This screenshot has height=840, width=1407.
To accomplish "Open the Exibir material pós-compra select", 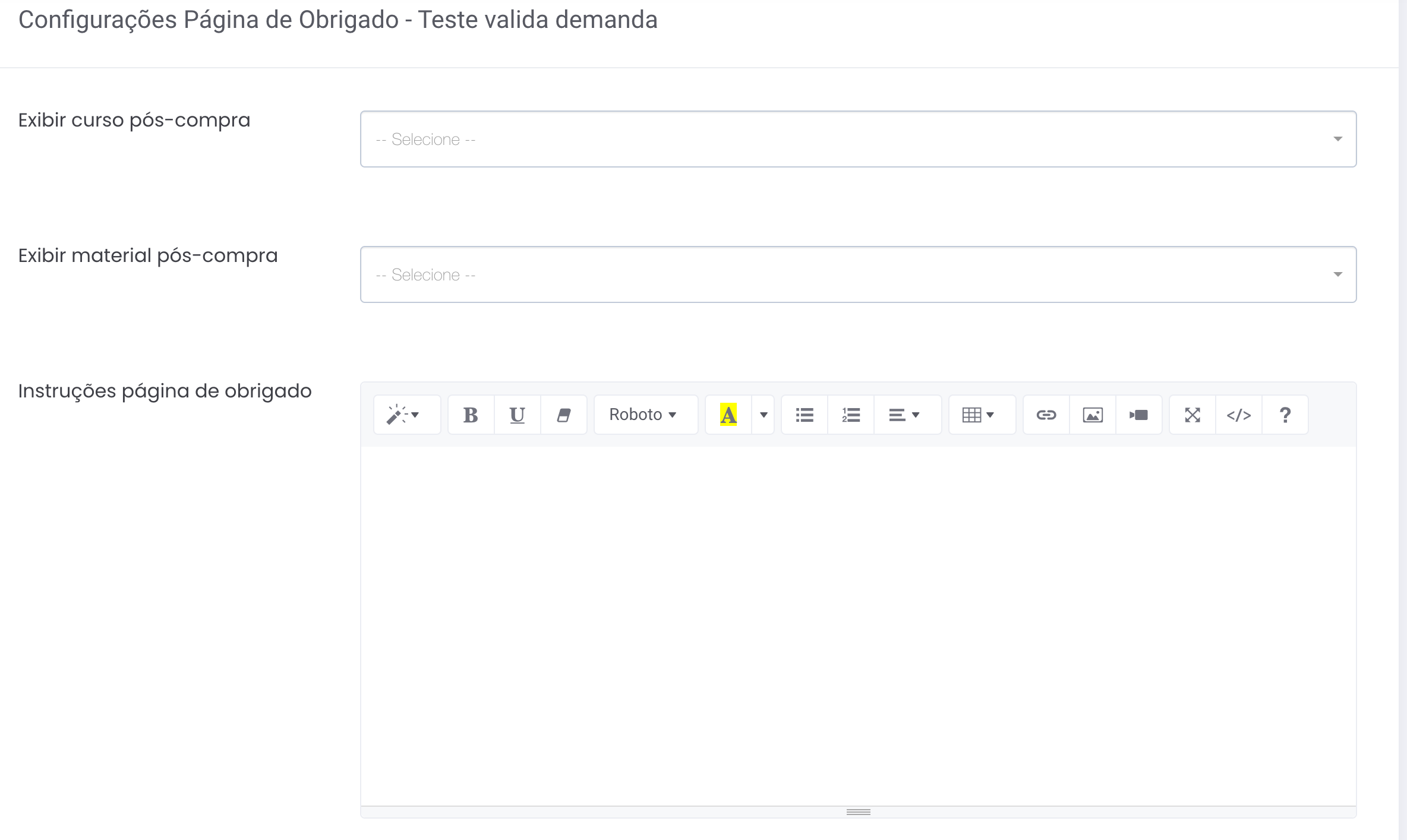I will 857,274.
